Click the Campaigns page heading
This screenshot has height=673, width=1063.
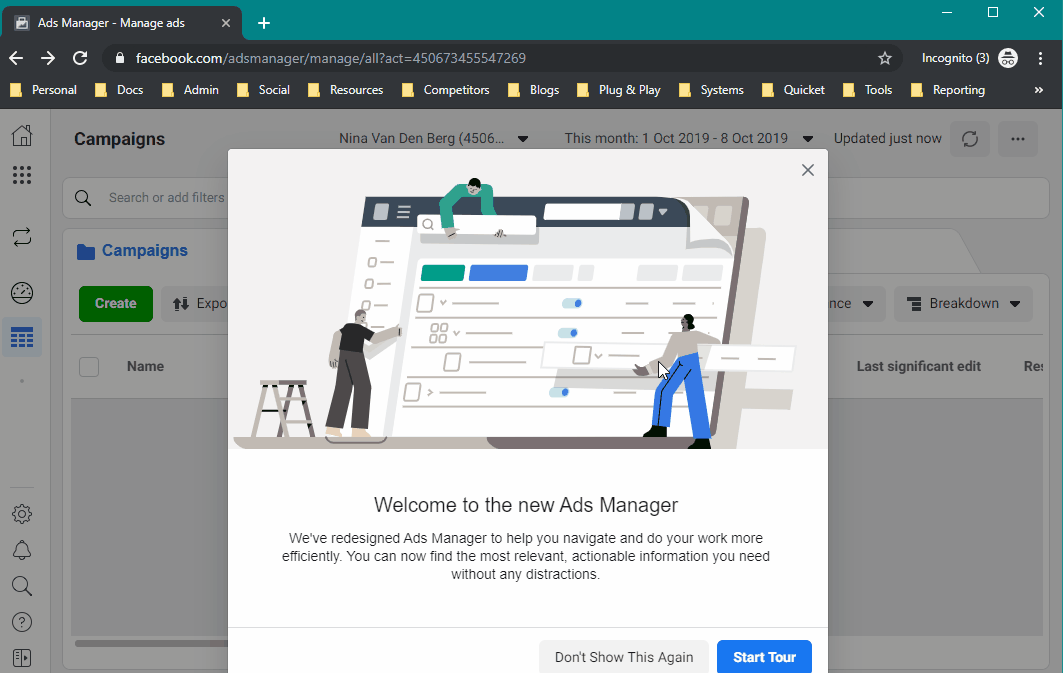tap(119, 139)
